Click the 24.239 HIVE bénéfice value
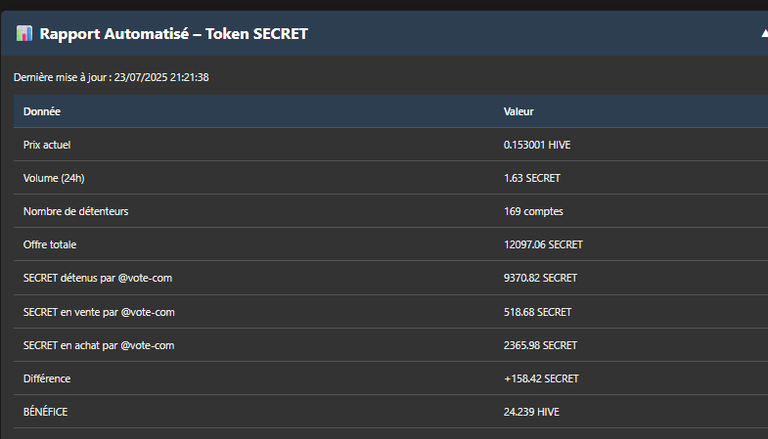 tap(531, 412)
